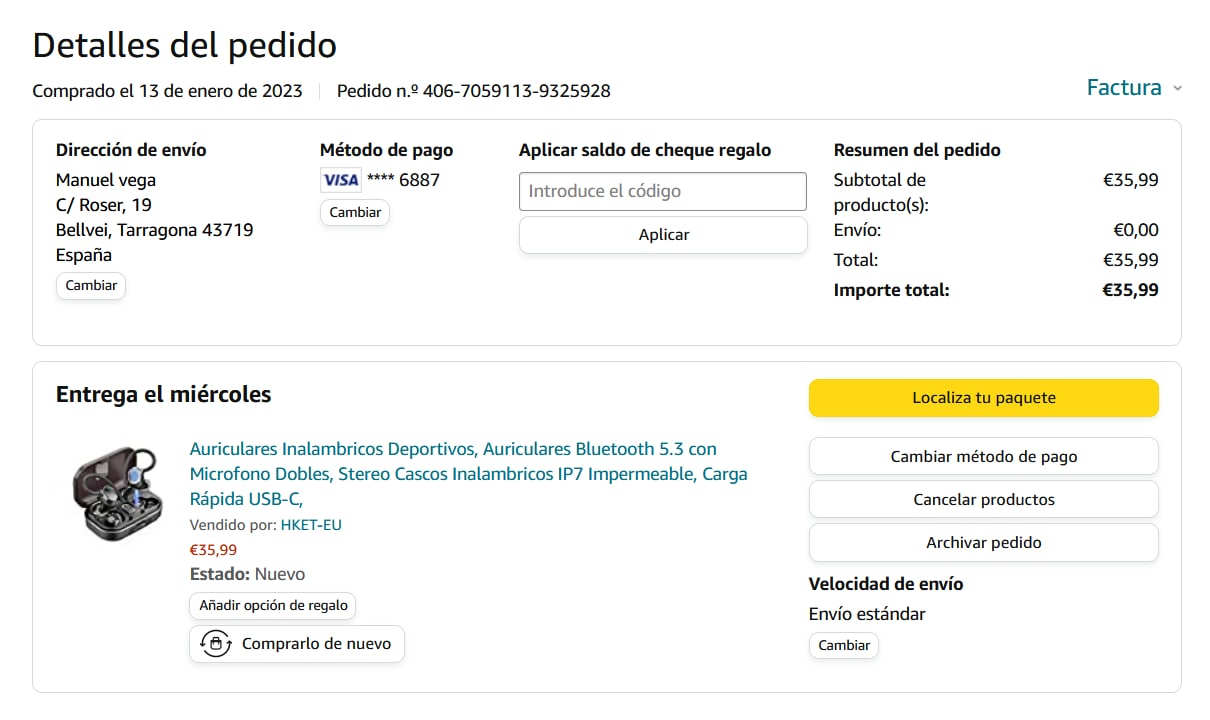This screenshot has width=1210, height=720.
Task: Open seller HKET-EU link
Action: [x=311, y=524]
